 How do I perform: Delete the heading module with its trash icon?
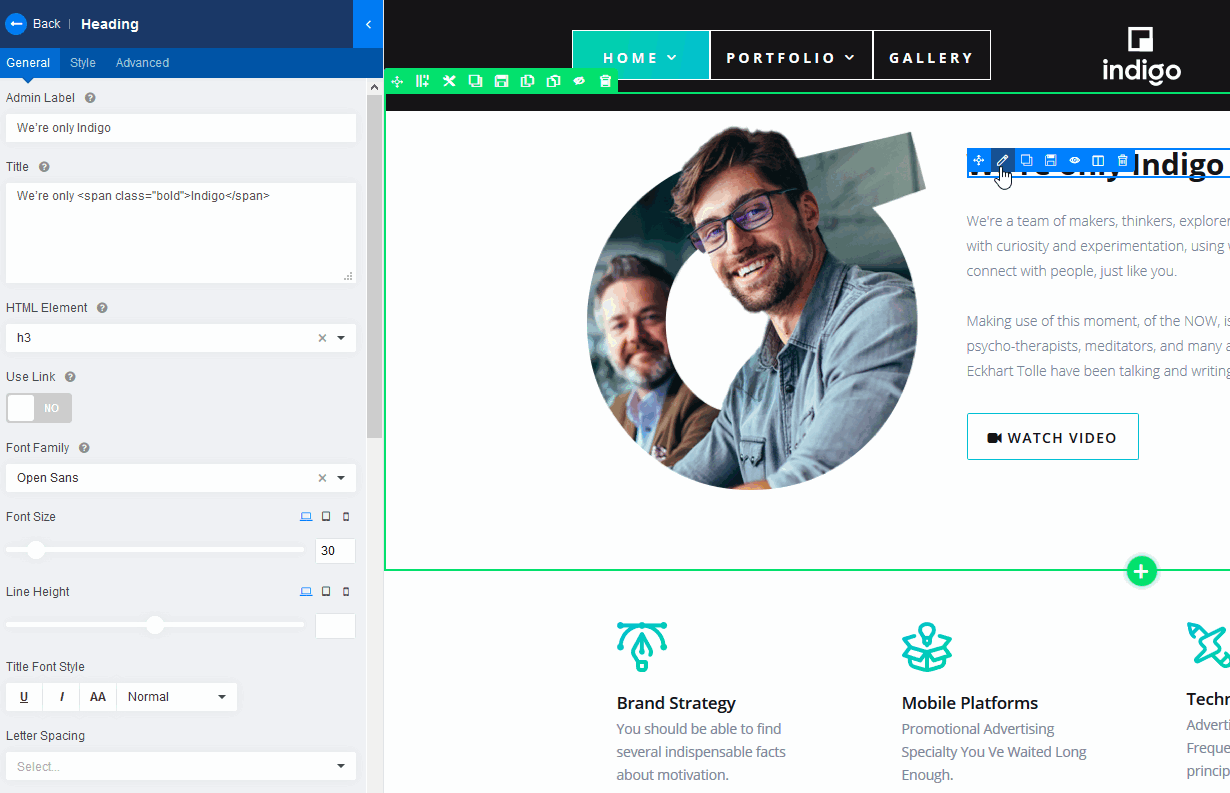(1122, 160)
